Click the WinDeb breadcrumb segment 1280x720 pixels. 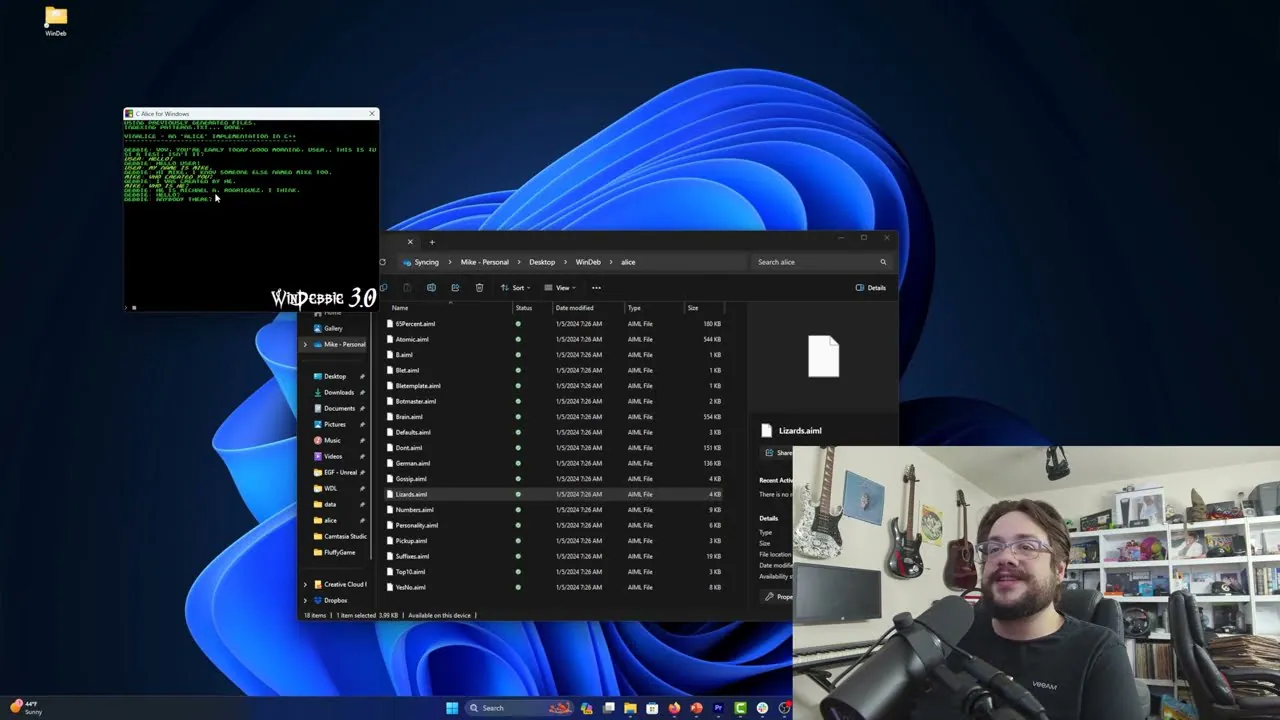[588, 262]
